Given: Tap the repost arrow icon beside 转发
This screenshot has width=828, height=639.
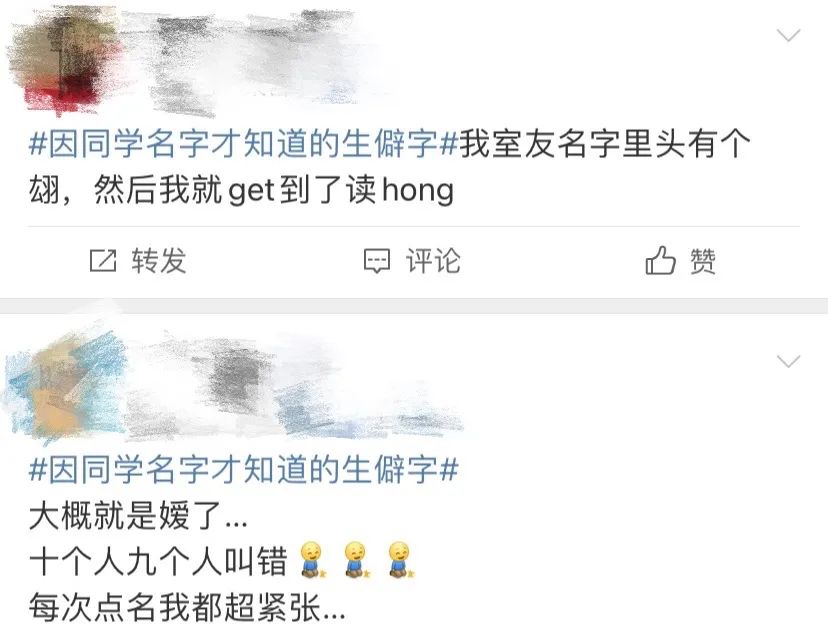Looking at the screenshot, I should (103, 260).
